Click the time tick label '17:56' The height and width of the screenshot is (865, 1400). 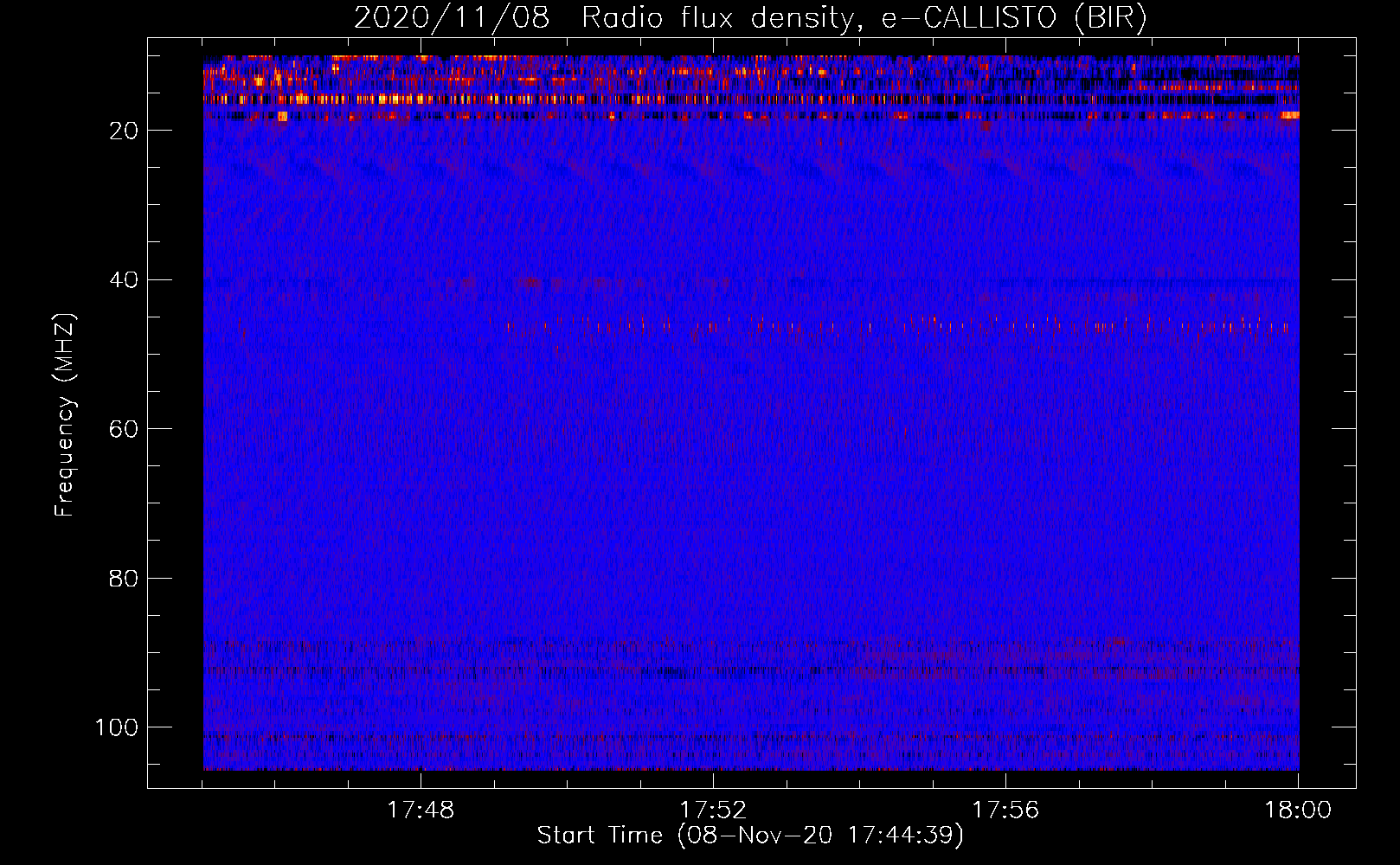[x=1005, y=811]
